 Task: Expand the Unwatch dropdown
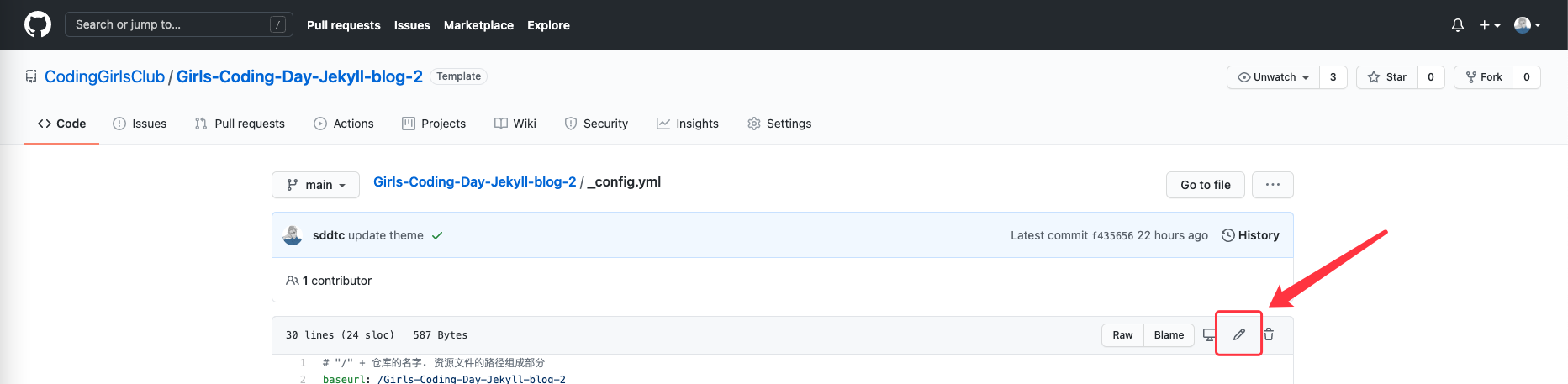[1273, 77]
